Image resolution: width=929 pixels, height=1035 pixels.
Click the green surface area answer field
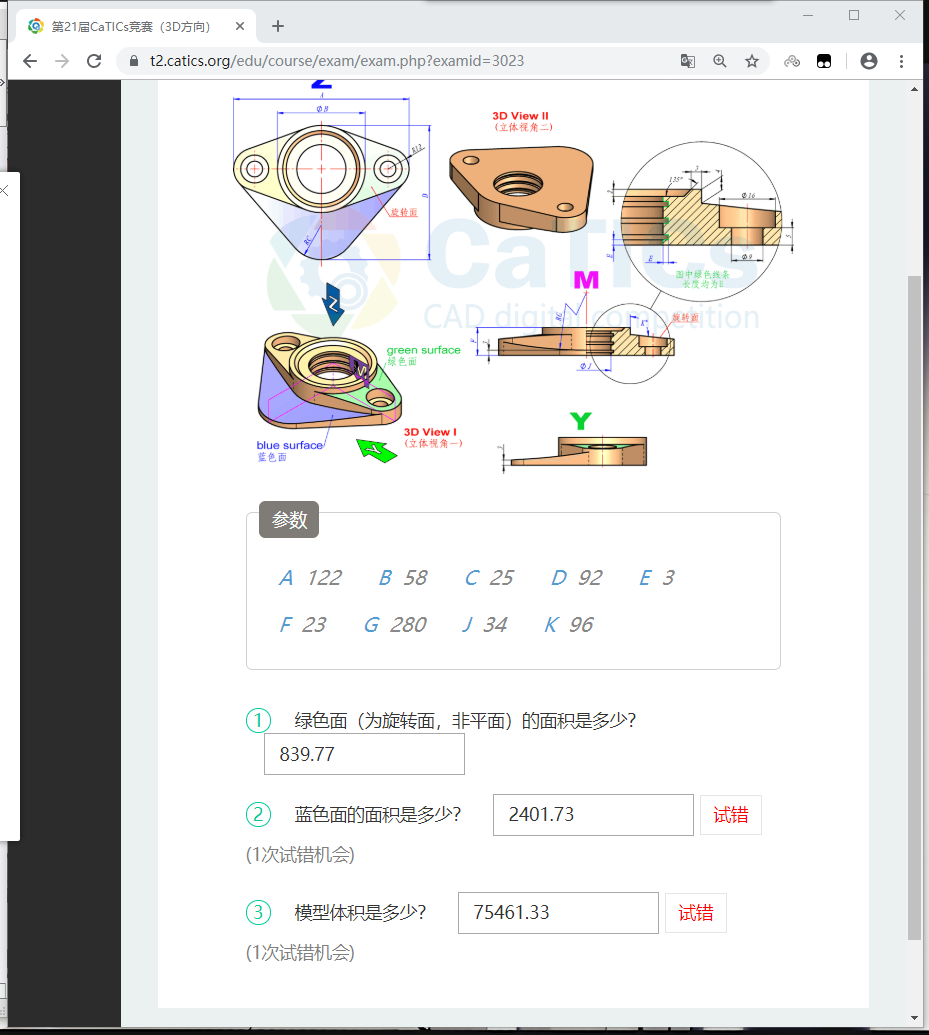click(364, 754)
